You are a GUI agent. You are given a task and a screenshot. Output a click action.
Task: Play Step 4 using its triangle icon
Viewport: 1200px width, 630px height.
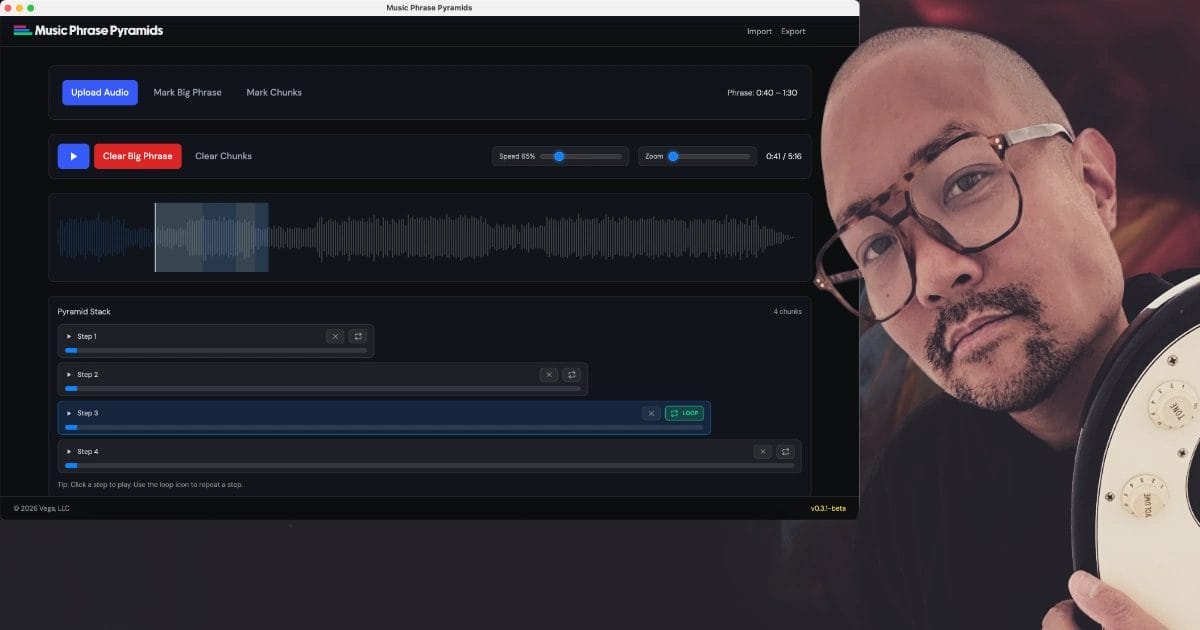69,451
